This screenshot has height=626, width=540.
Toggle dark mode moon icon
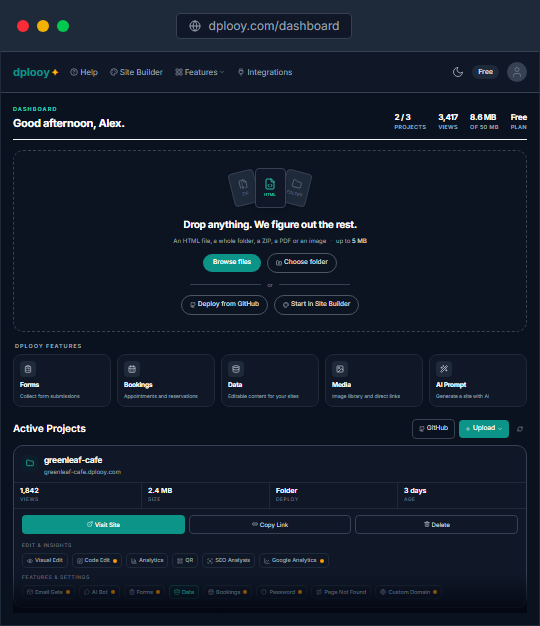point(458,72)
